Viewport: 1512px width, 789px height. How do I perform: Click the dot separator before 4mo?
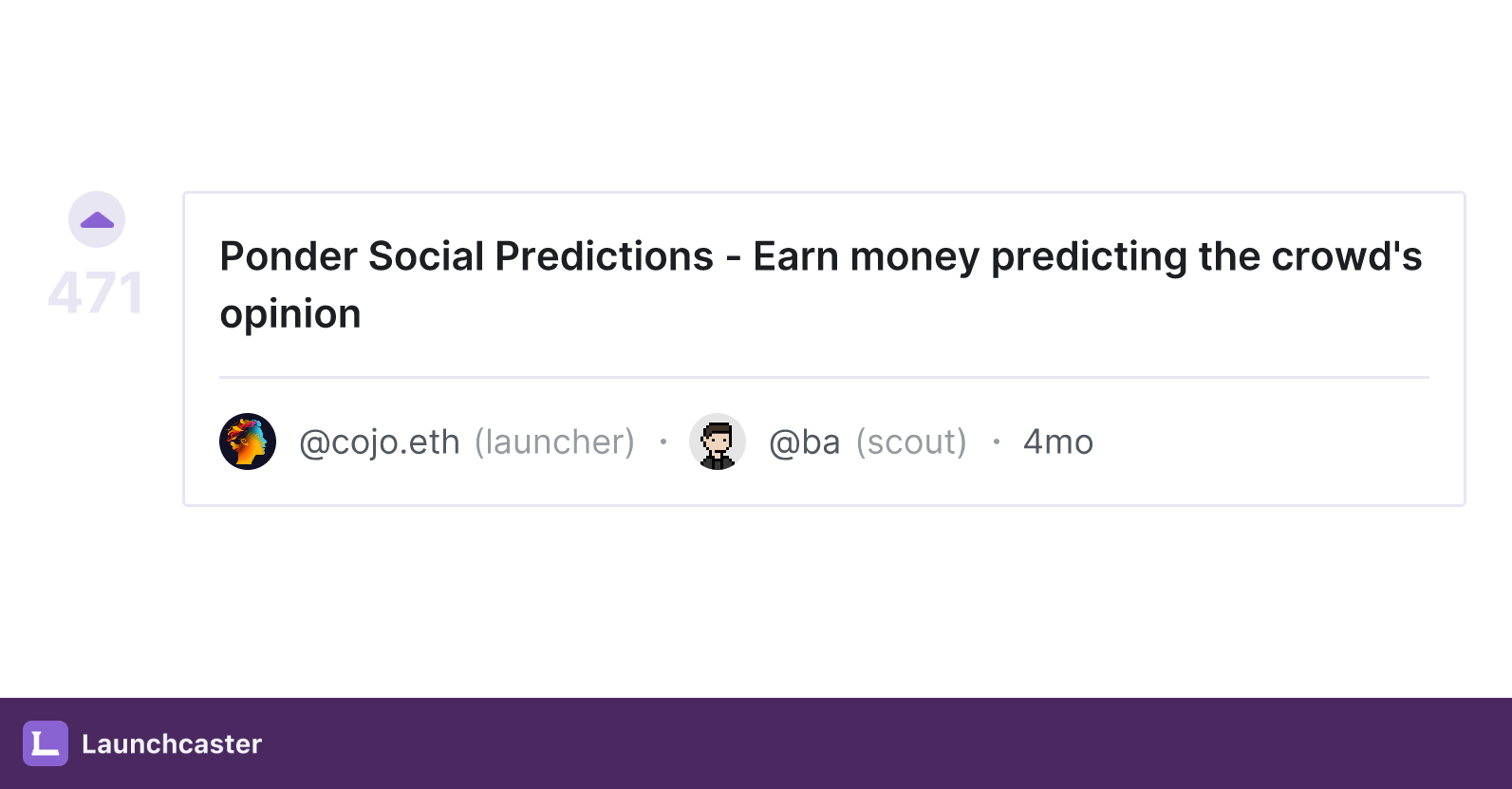[x=996, y=441]
